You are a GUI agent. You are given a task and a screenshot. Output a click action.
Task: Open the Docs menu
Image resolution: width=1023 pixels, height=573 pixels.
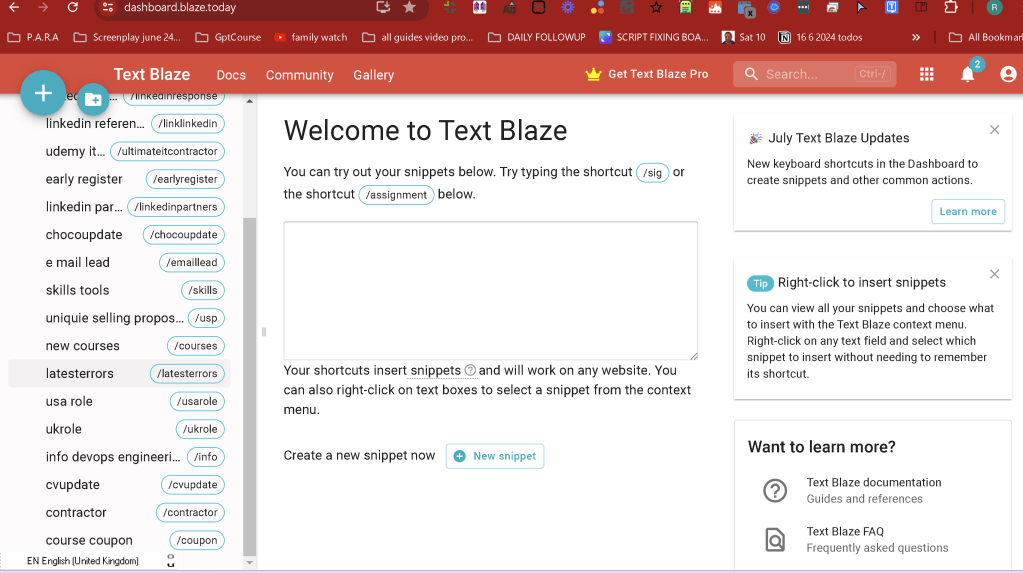(231, 75)
